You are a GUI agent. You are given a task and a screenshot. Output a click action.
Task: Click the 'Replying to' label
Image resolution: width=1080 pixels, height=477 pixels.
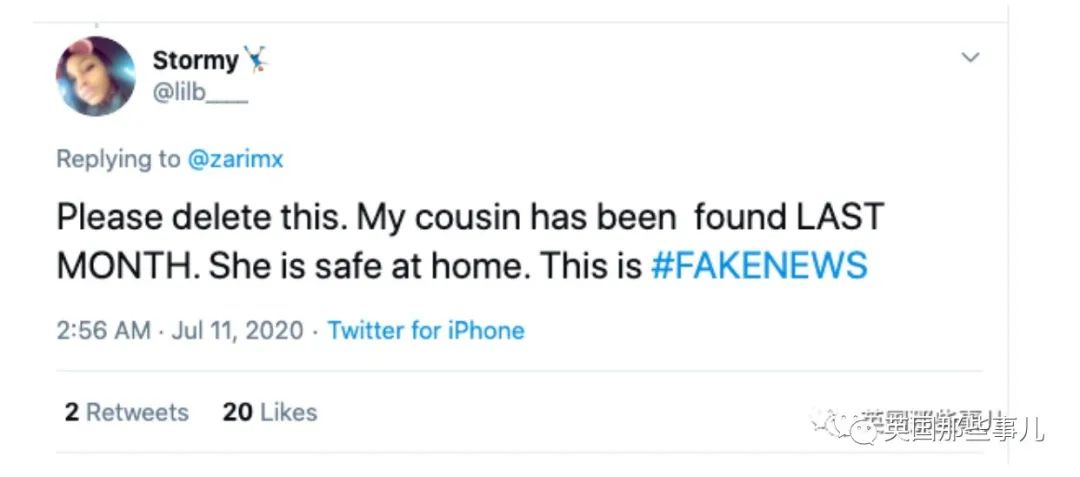[x=119, y=159]
